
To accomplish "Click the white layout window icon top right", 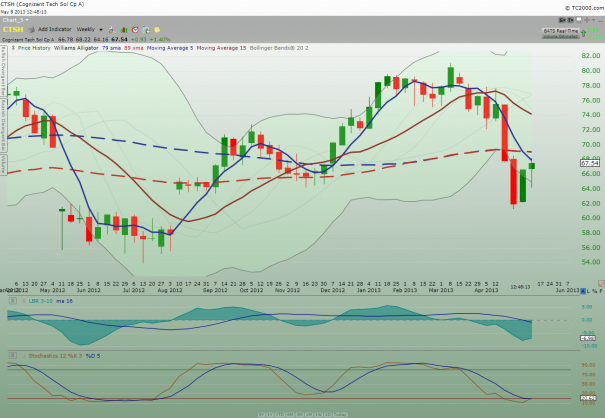I will (579, 20).
